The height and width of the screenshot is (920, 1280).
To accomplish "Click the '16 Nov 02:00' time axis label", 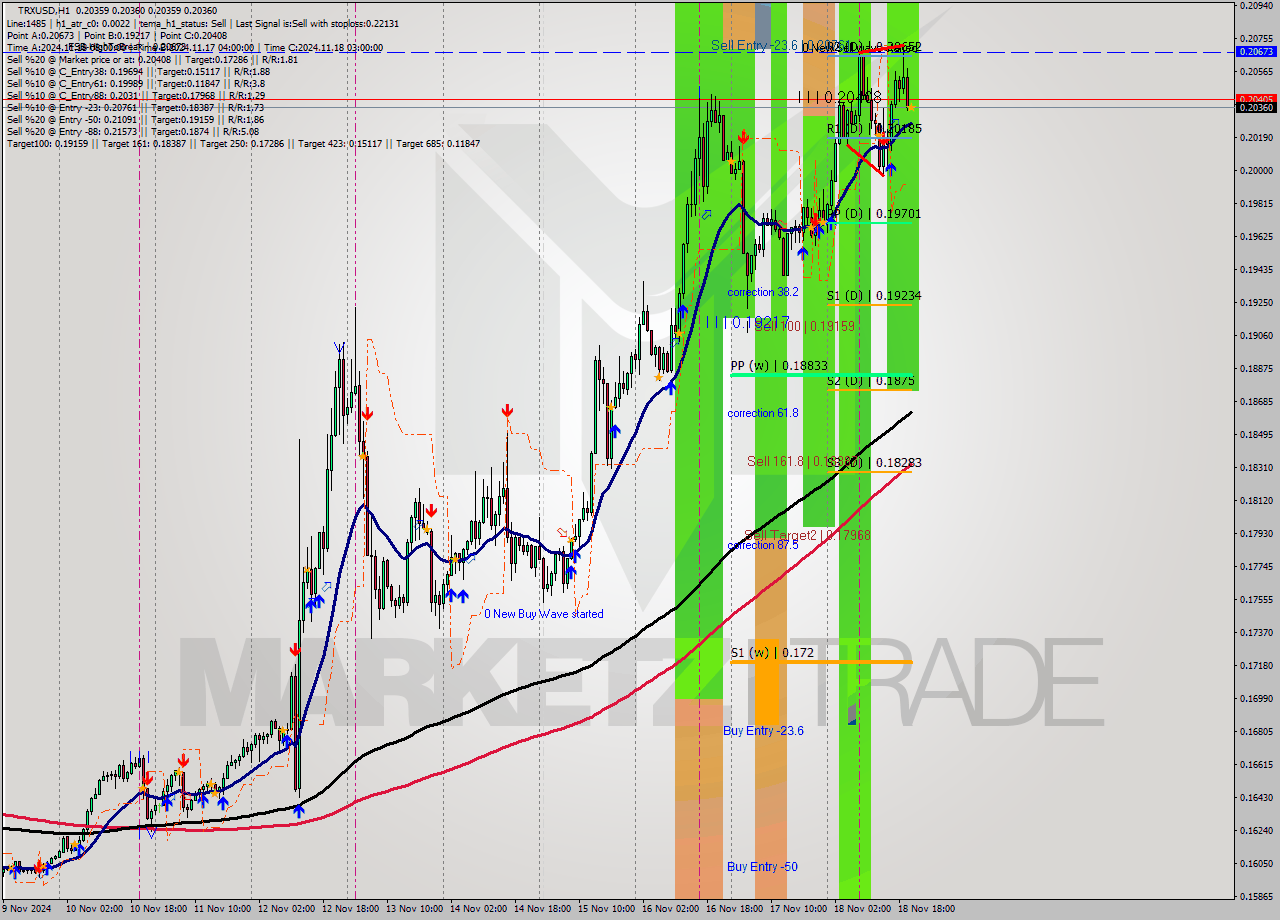I will 670,909.
